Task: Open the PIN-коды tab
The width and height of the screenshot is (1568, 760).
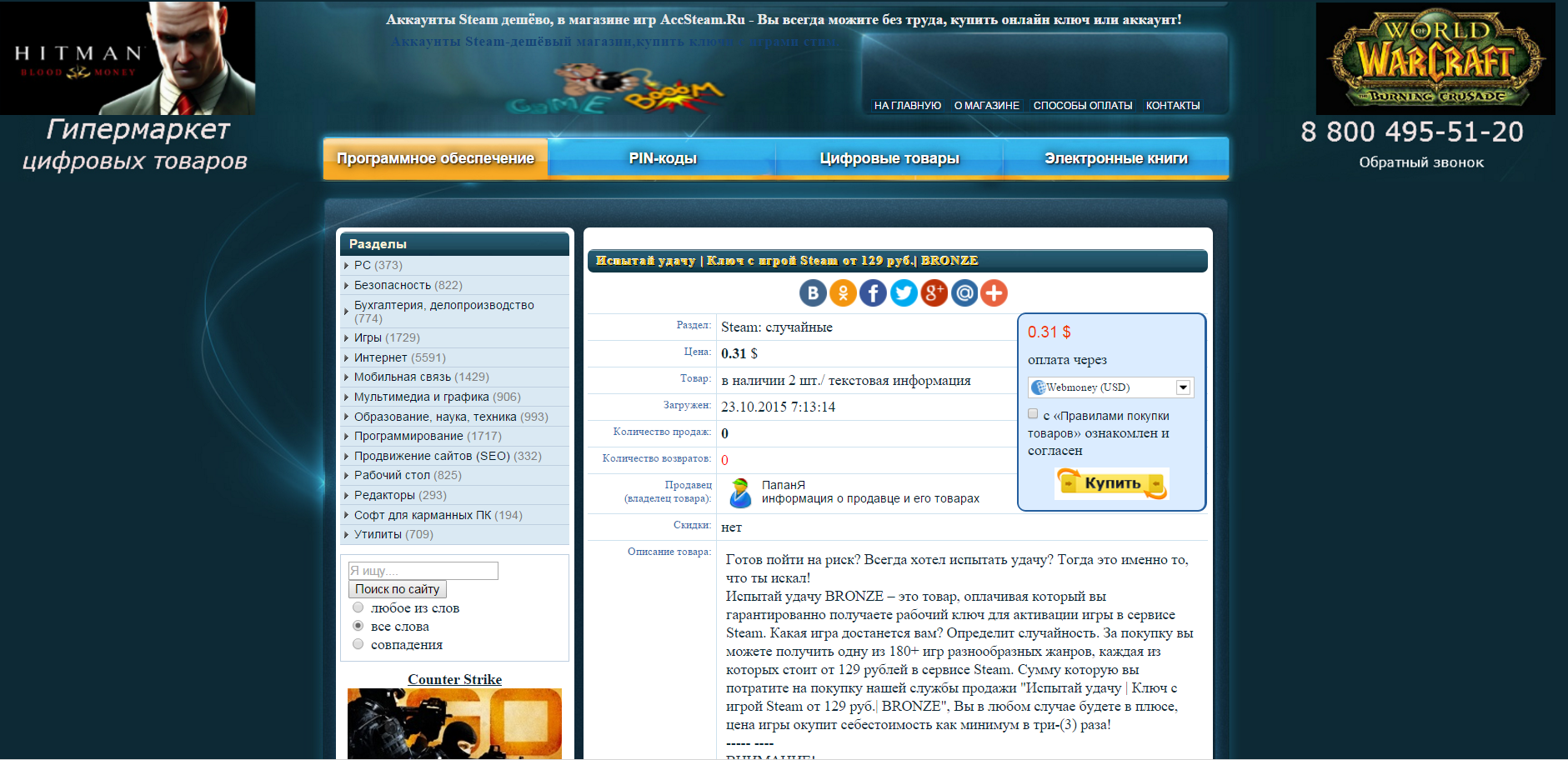Action: click(x=662, y=158)
